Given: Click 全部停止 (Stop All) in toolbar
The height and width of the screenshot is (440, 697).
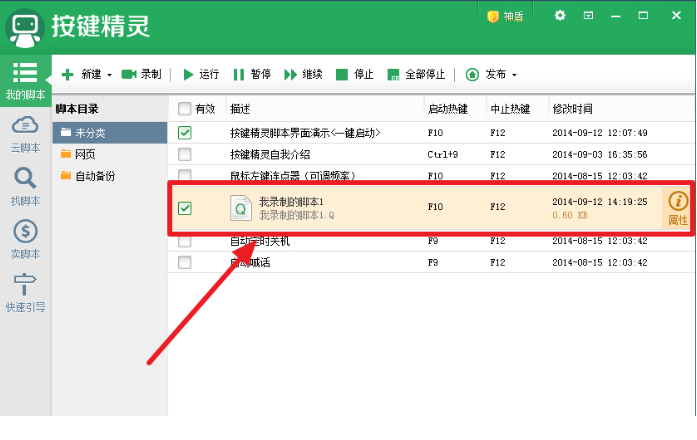Looking at the screenshot, I should click(x=394, y=74).
